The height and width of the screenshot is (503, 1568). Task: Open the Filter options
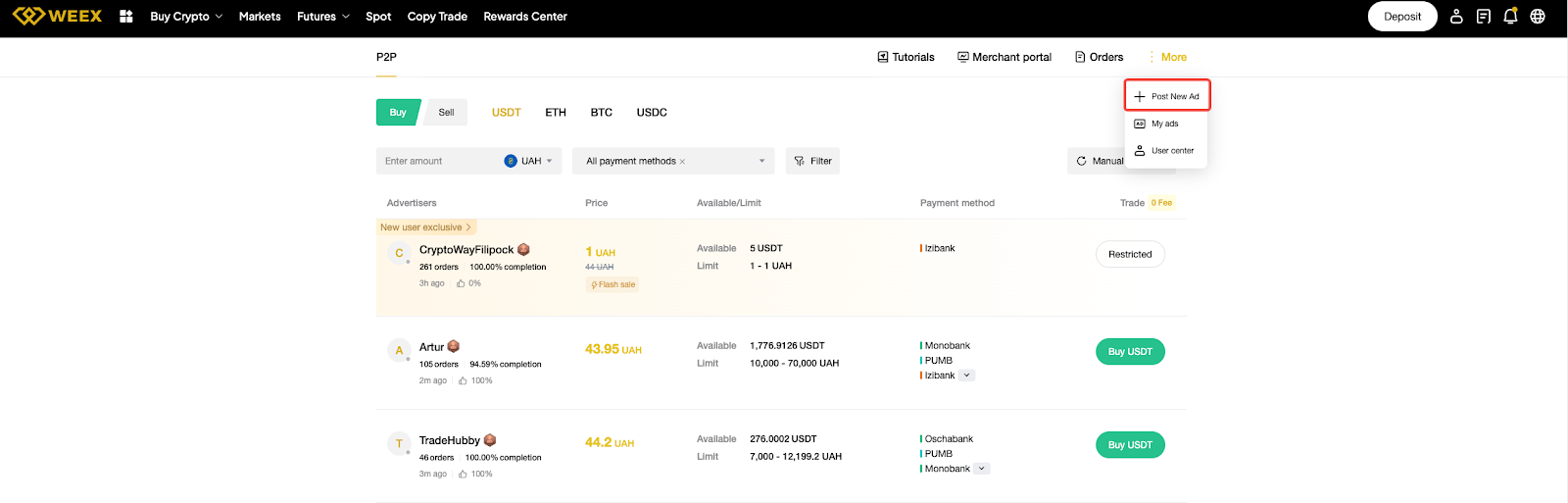812,161
